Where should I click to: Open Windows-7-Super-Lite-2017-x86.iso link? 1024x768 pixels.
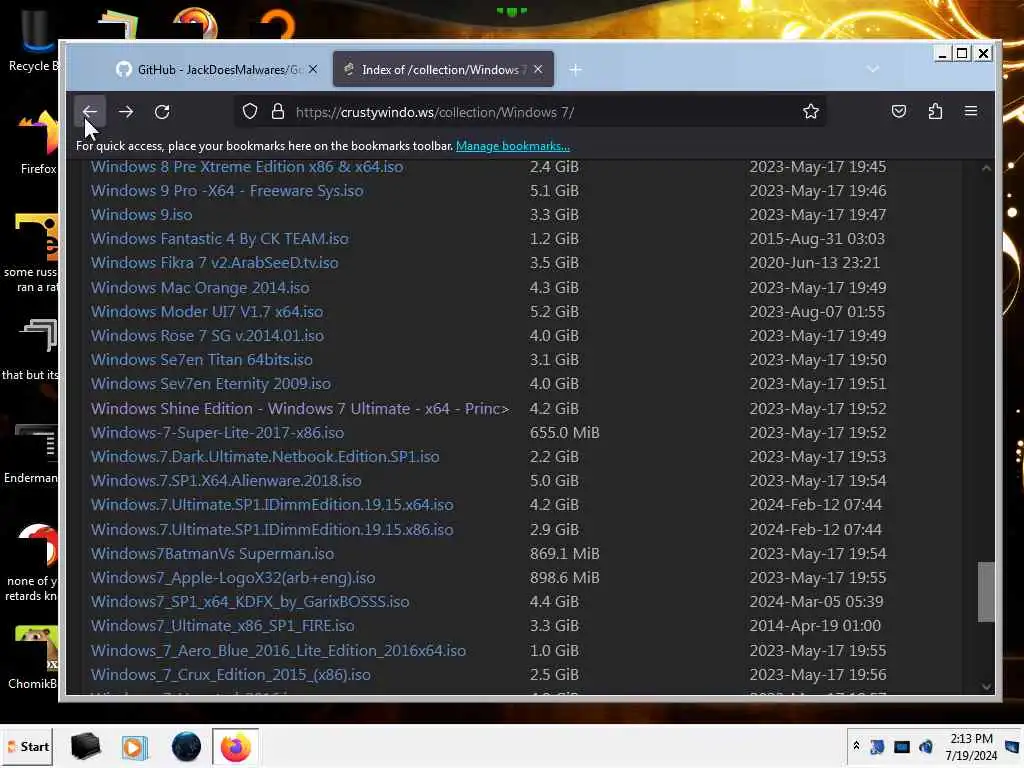[x=217, y=433]
